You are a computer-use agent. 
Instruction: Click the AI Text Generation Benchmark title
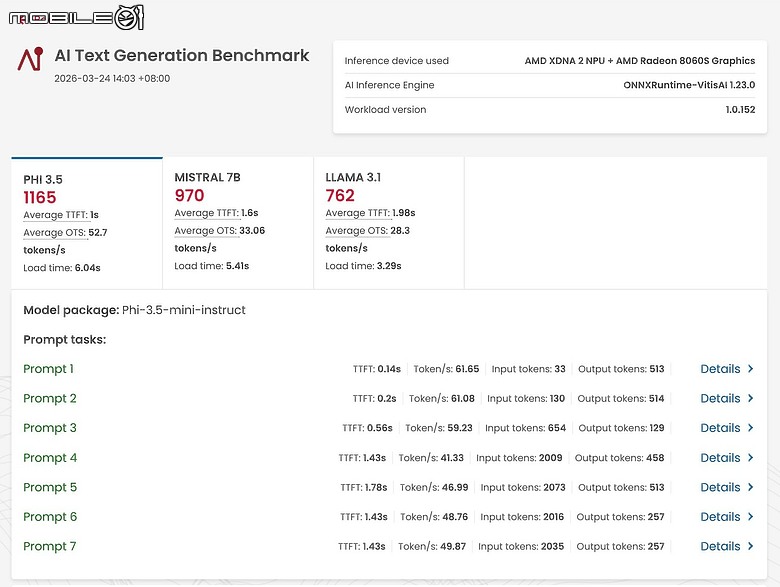tap(181, 56)
